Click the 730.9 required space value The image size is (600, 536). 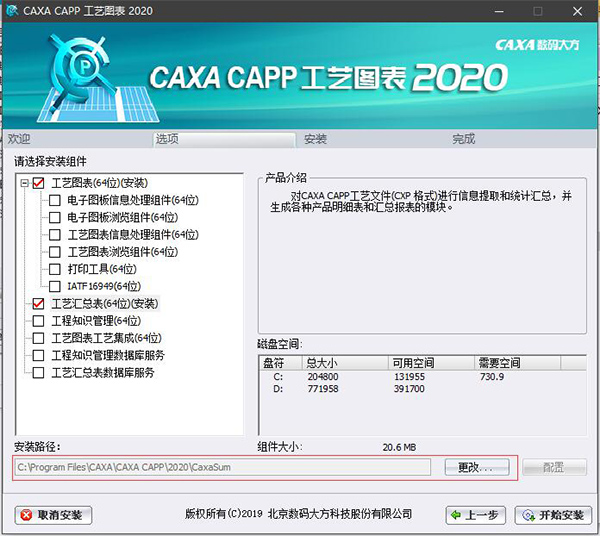pos(492,377)
